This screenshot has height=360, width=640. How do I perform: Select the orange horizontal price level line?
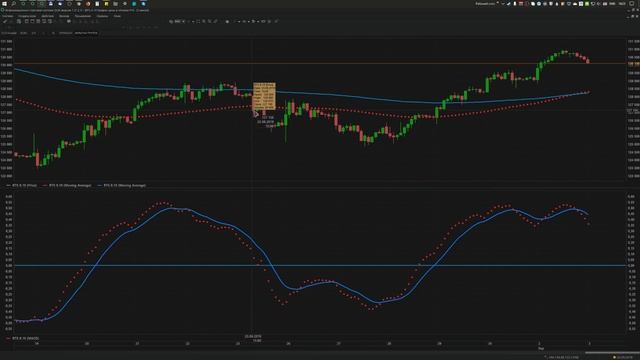point(320,63)
